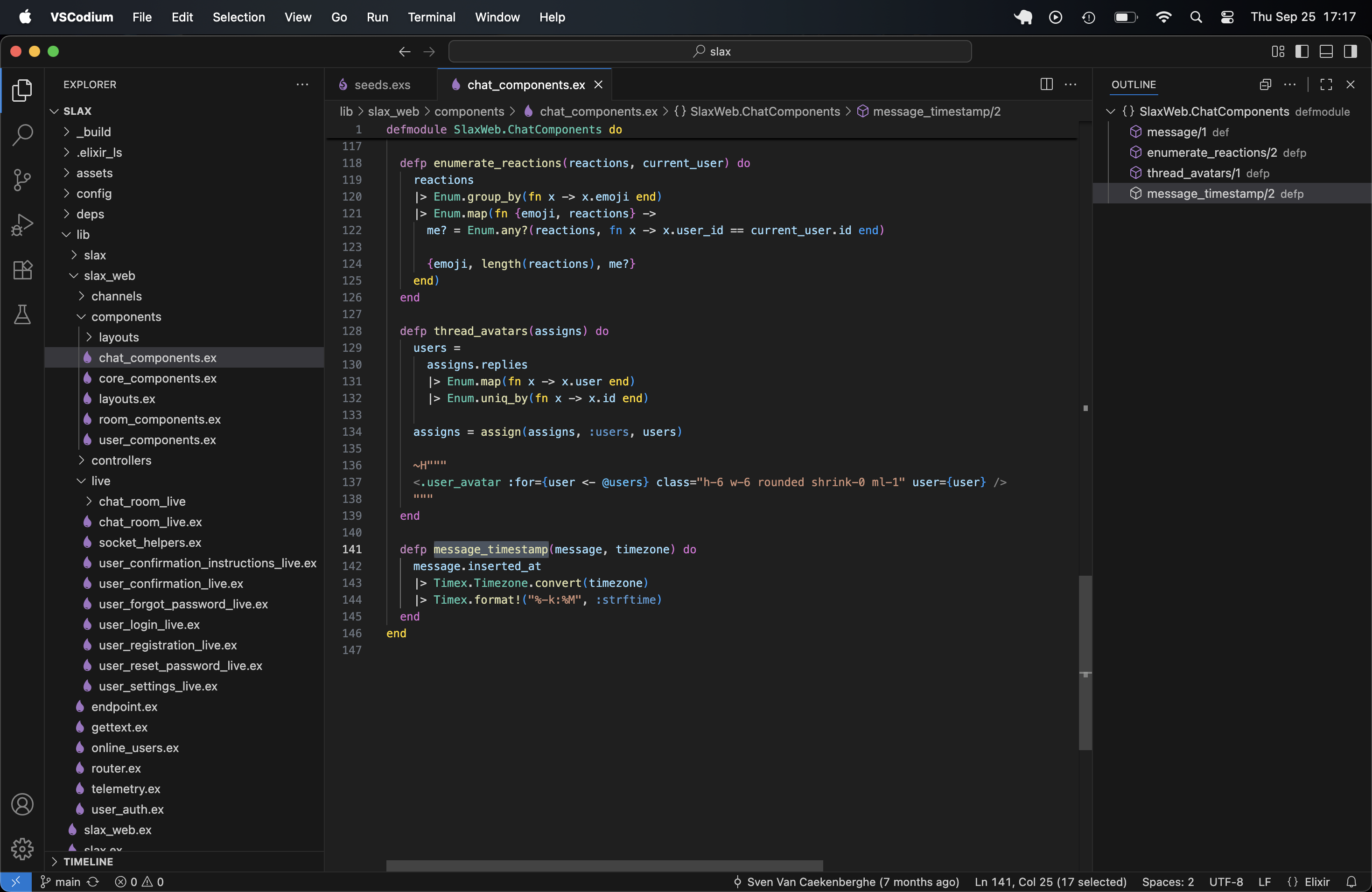Open the Extensions view icon
This screenshot has width=1372, height=892.
tap(22, 270)
